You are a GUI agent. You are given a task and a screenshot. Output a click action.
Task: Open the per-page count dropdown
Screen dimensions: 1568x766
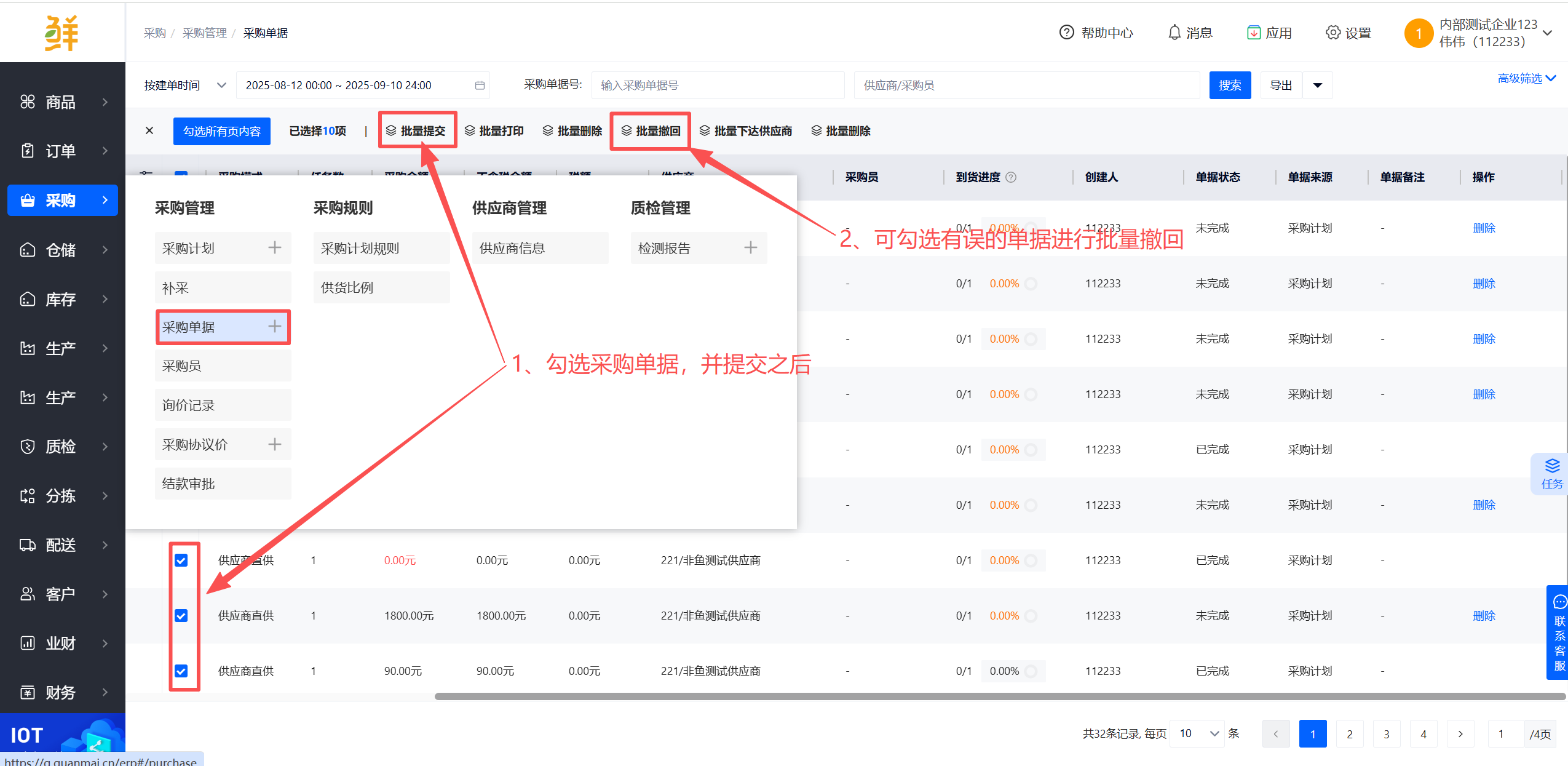(x=1197, y=733)
